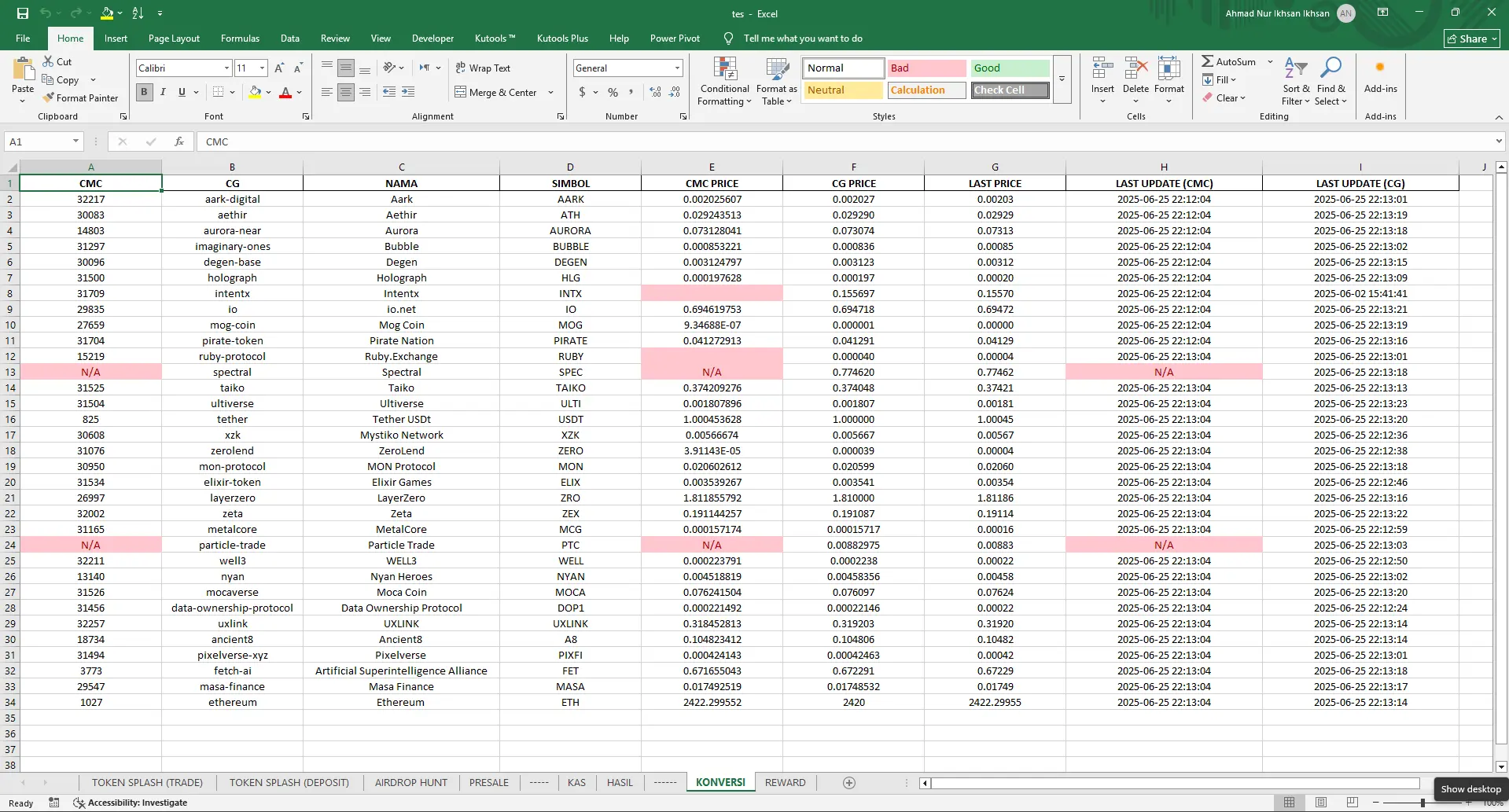
Task: Apply the Bad cell style
Action: click(x=926, y=68)
